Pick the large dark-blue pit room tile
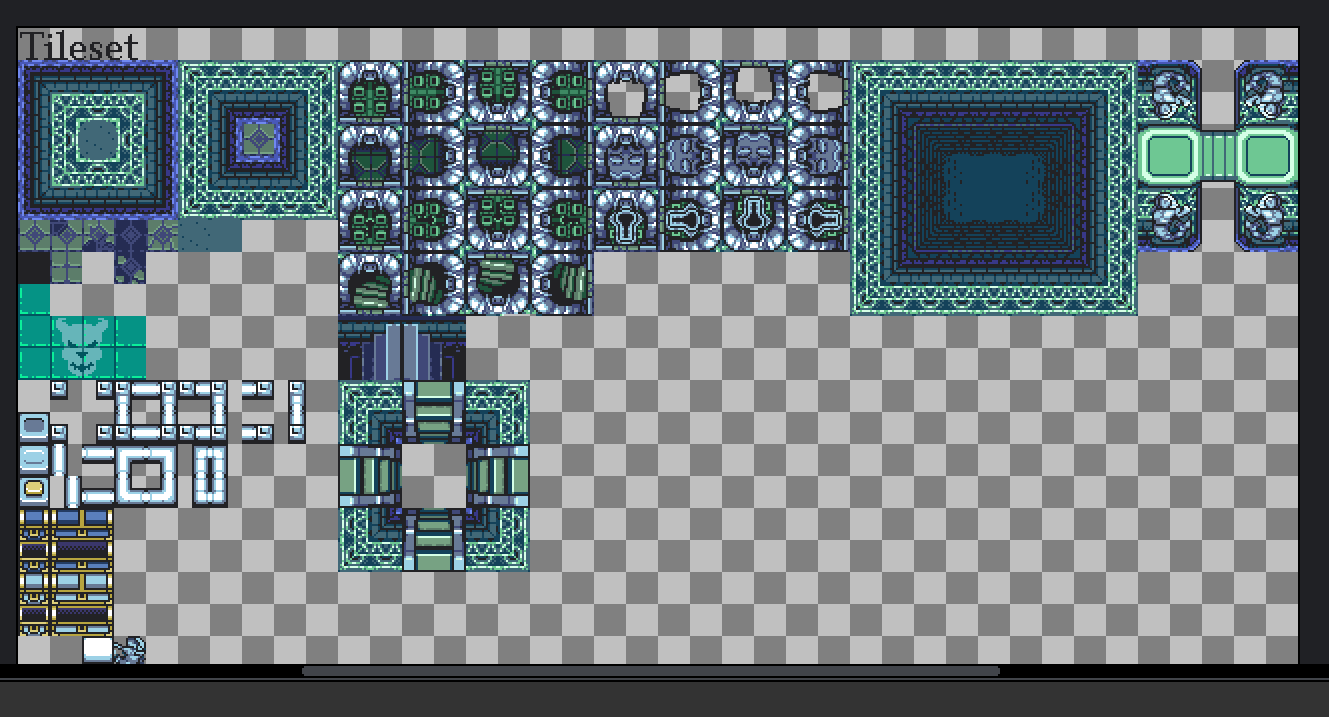The width and height of the screenshot is (1329, 717). click(994, 188)
